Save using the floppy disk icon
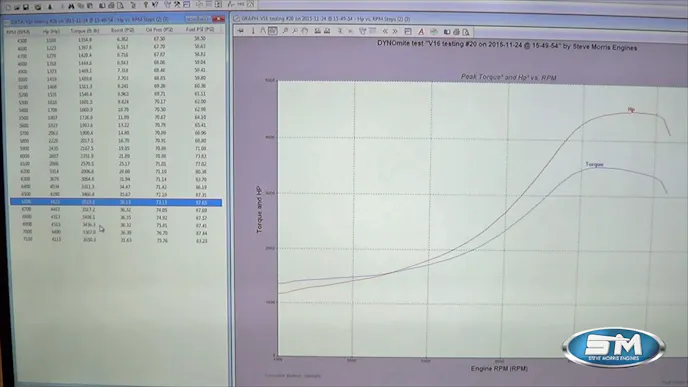This screenshot has width=688, height=387. click(26, 7)
